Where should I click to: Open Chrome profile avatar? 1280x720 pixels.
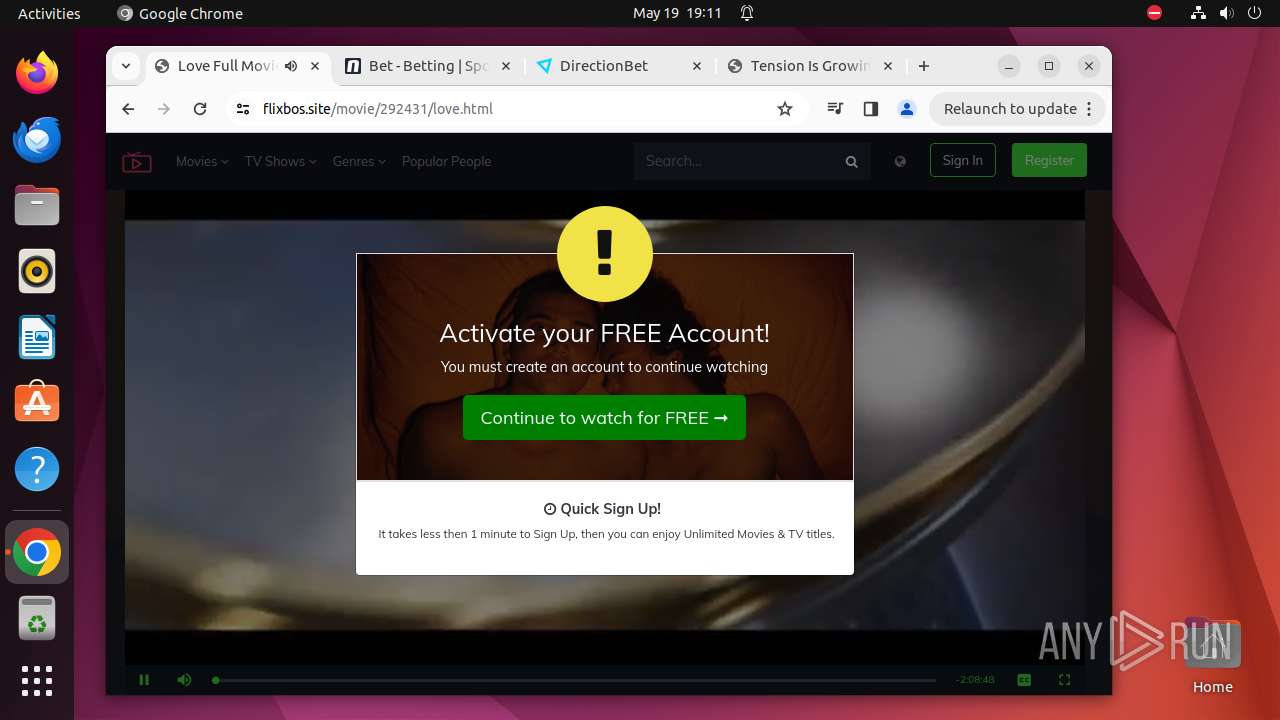point(907,109)
